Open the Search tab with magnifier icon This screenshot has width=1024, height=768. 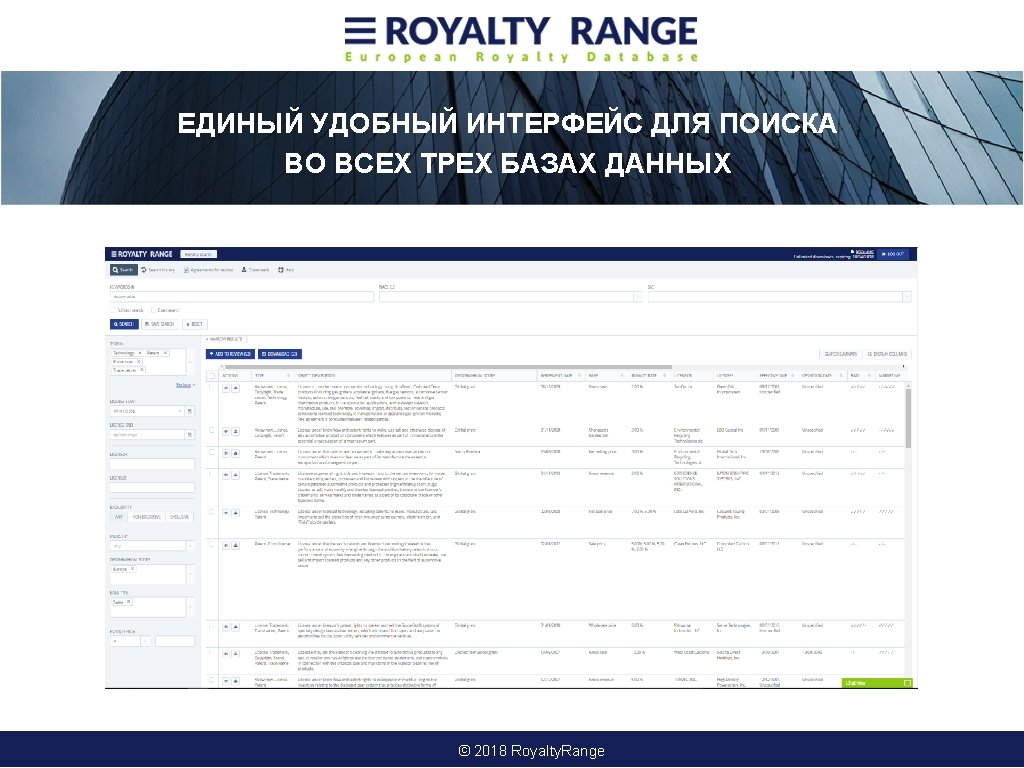123,270
